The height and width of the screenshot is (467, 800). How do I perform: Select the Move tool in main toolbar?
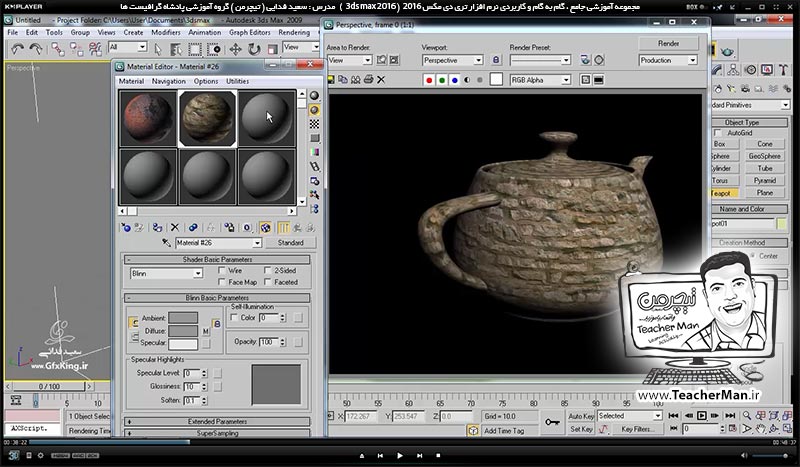[x=235, y=49]
